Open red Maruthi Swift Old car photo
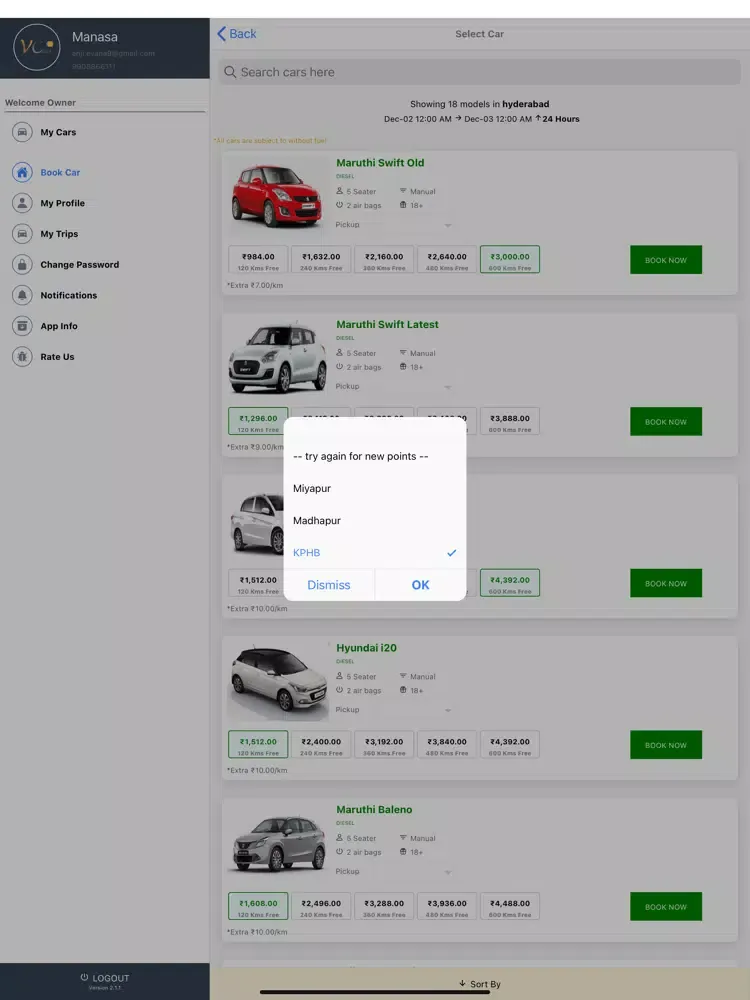The height and width of the screenshot is (1000, 750). pyautogui.click(x=277, y=195)
